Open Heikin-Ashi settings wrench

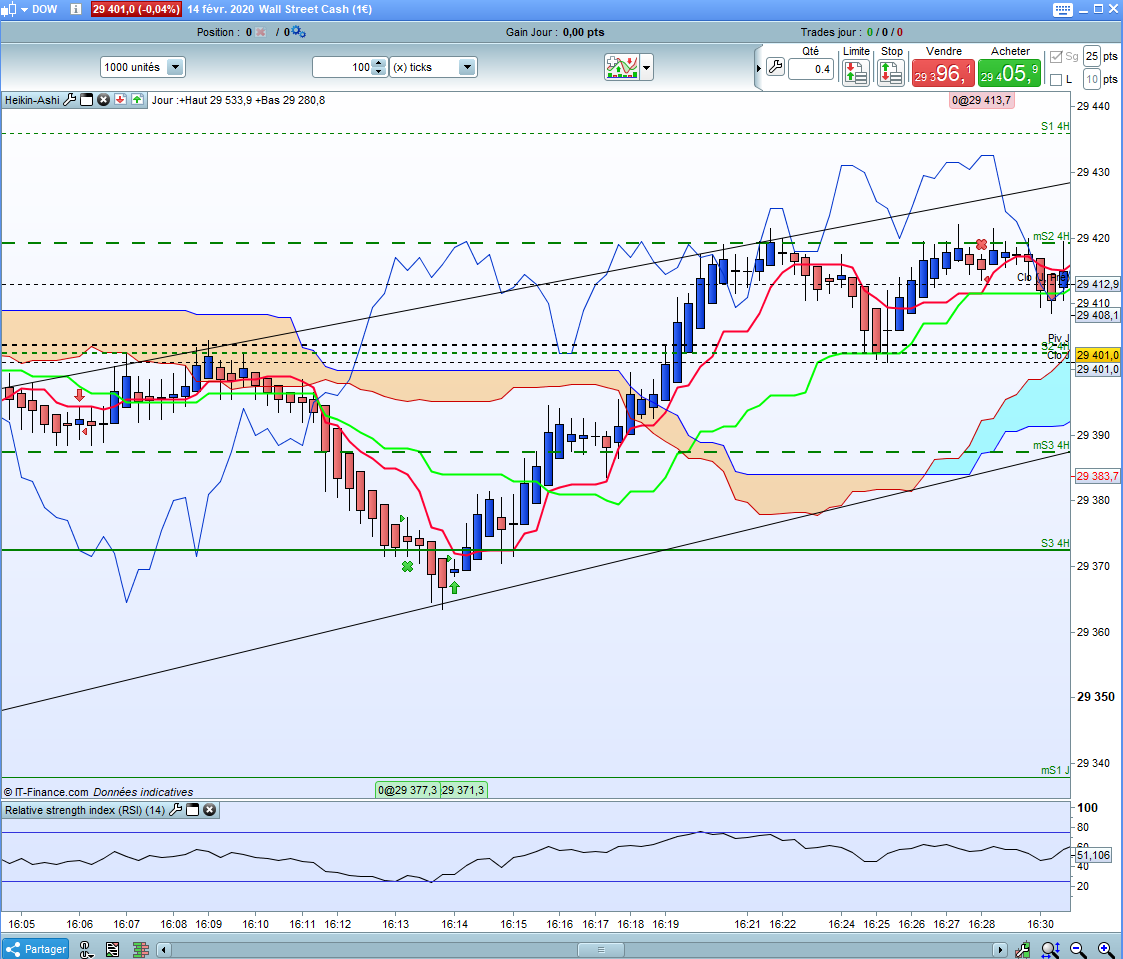coord(69,100)
